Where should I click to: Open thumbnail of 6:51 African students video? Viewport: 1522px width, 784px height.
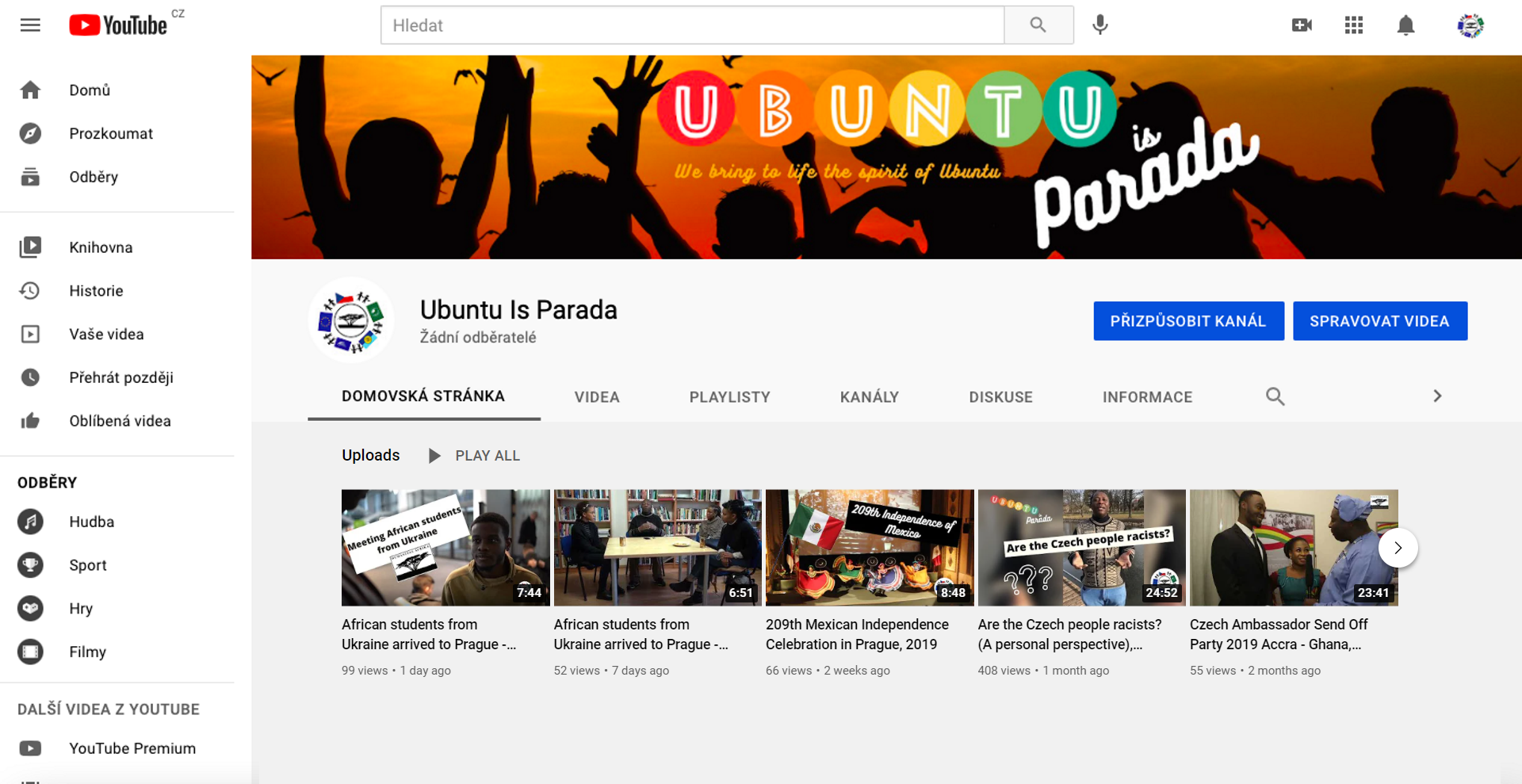[657, 548]
